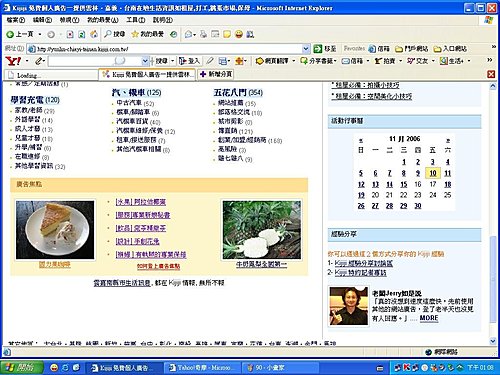Click the Home icon in toolbar
The width and height of the screenshot is (500, 375).
tap(94, 34)
